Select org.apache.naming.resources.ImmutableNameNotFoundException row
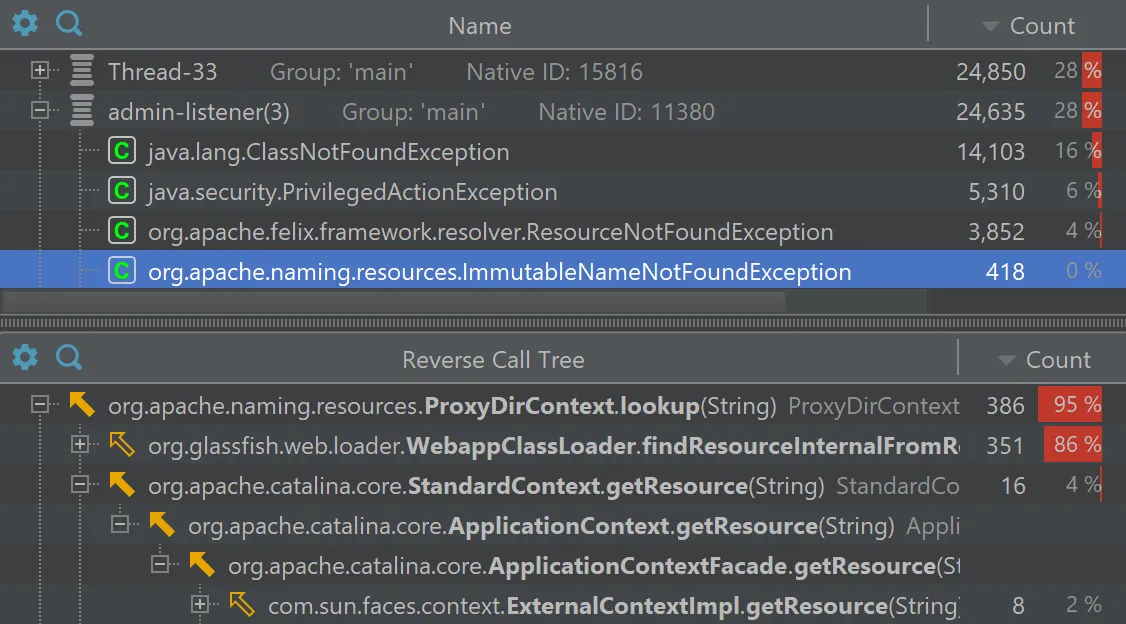Viewport: 1126px width, 624px height. click(x=563, y=271)
